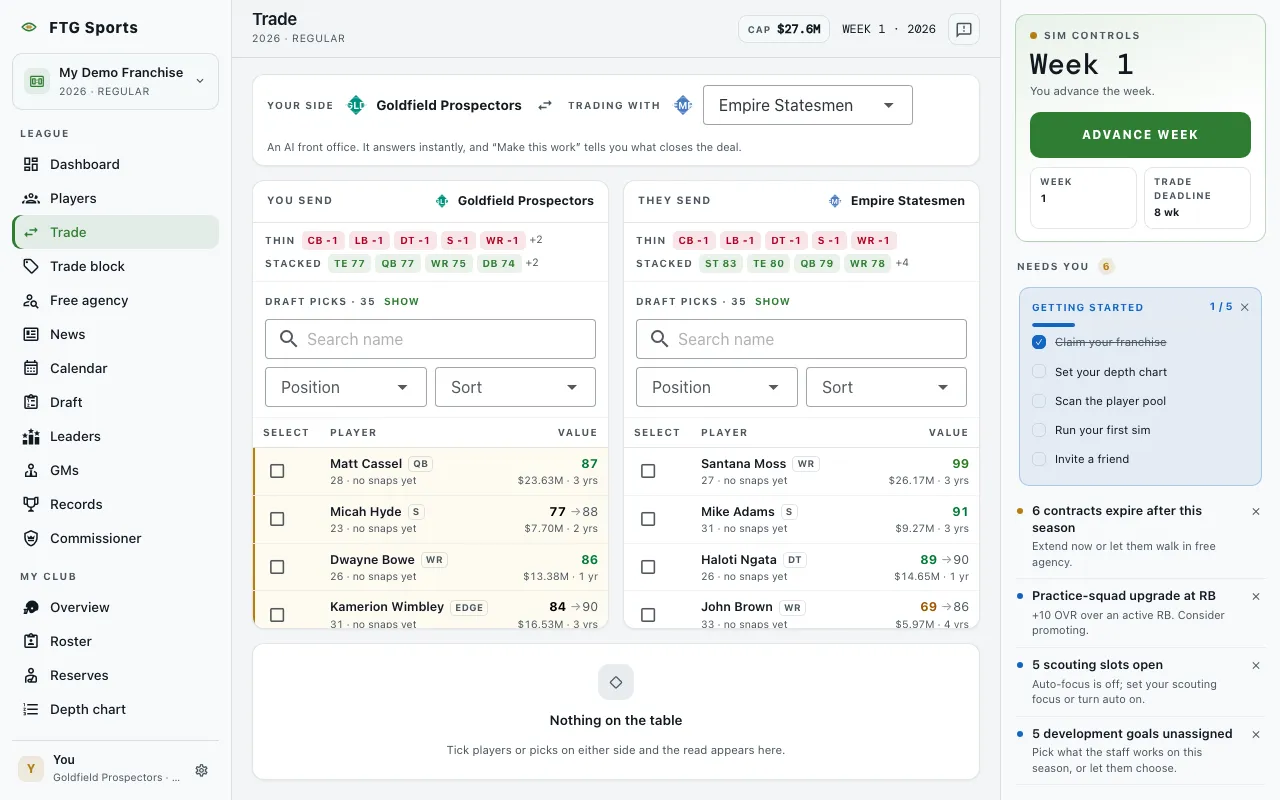
Task: Open the Roster page
Action: [115, 641]
